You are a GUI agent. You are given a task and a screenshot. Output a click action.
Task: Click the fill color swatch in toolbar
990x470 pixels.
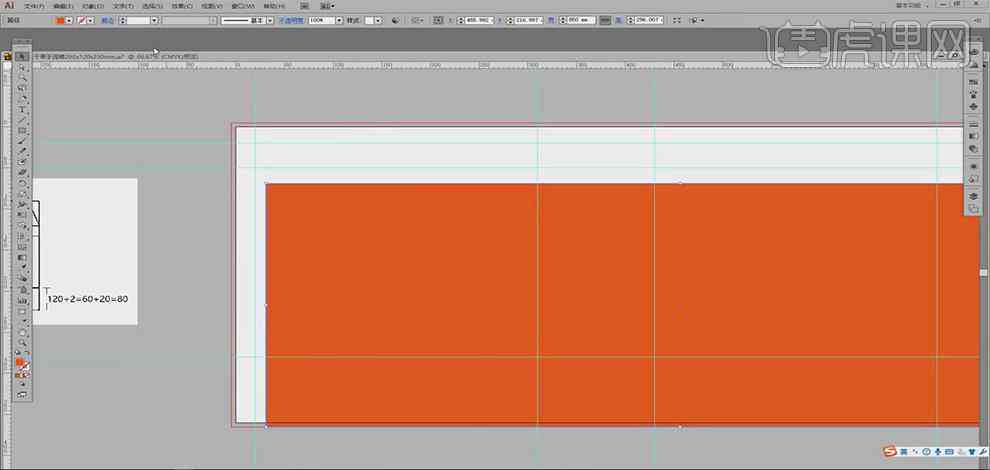tap(20, 362)
